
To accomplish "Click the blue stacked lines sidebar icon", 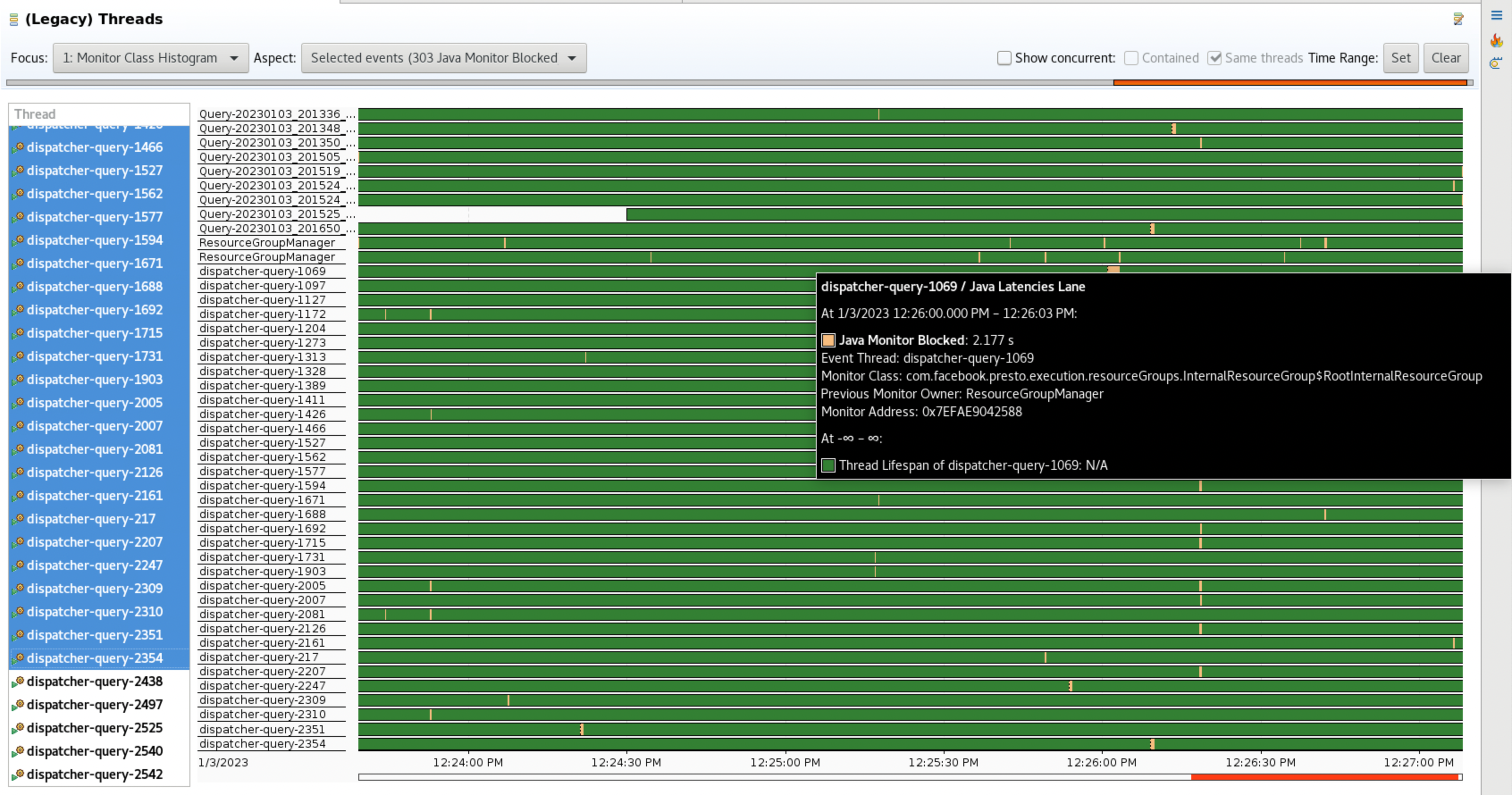I will tap(1496, 15).
